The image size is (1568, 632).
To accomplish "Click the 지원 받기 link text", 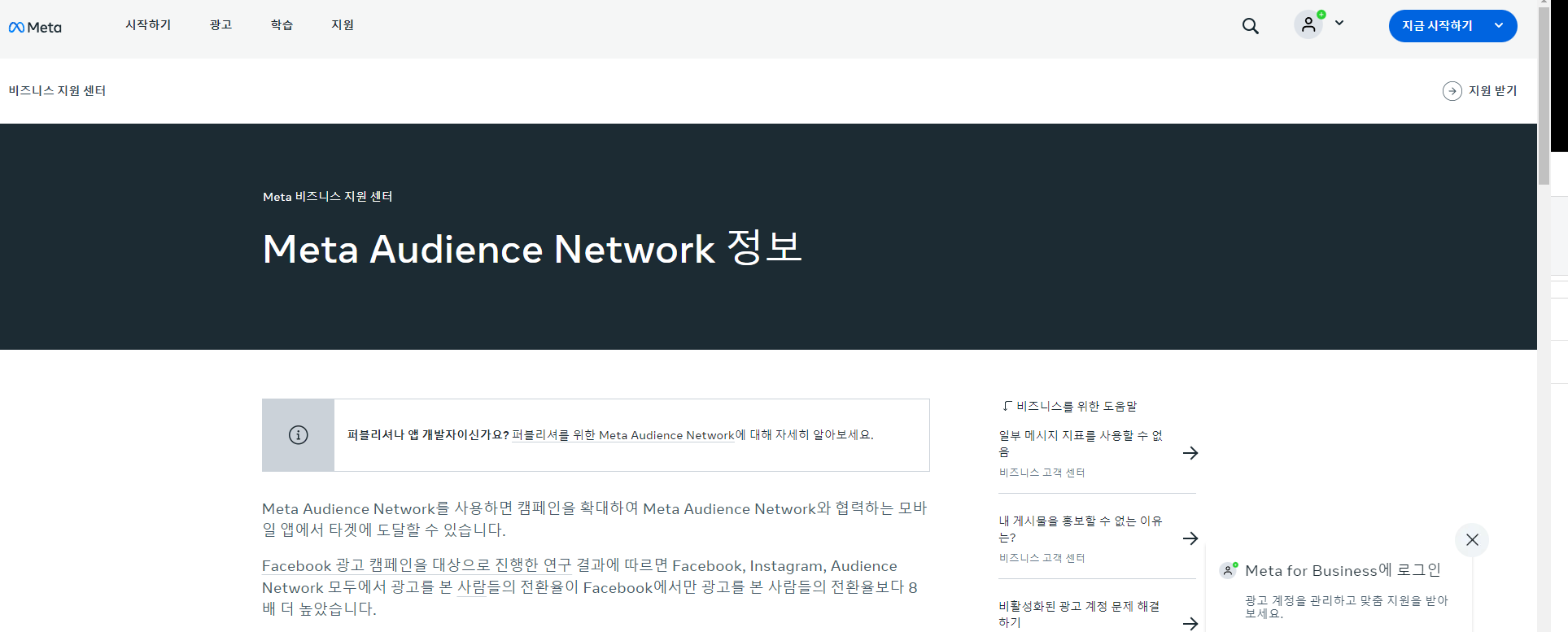I will tap(1493, 91).
